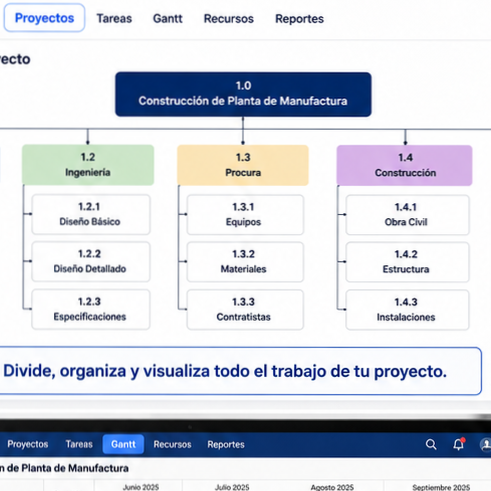
Task: Open the Gantt tab in top navigation
Action: point(168,19)
